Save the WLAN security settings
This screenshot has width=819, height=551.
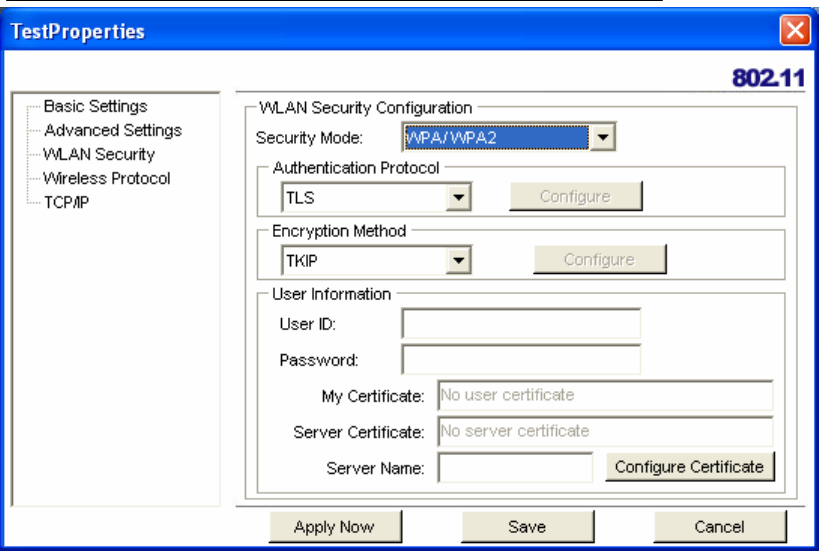pyautogui.click(x=527, y=526)
